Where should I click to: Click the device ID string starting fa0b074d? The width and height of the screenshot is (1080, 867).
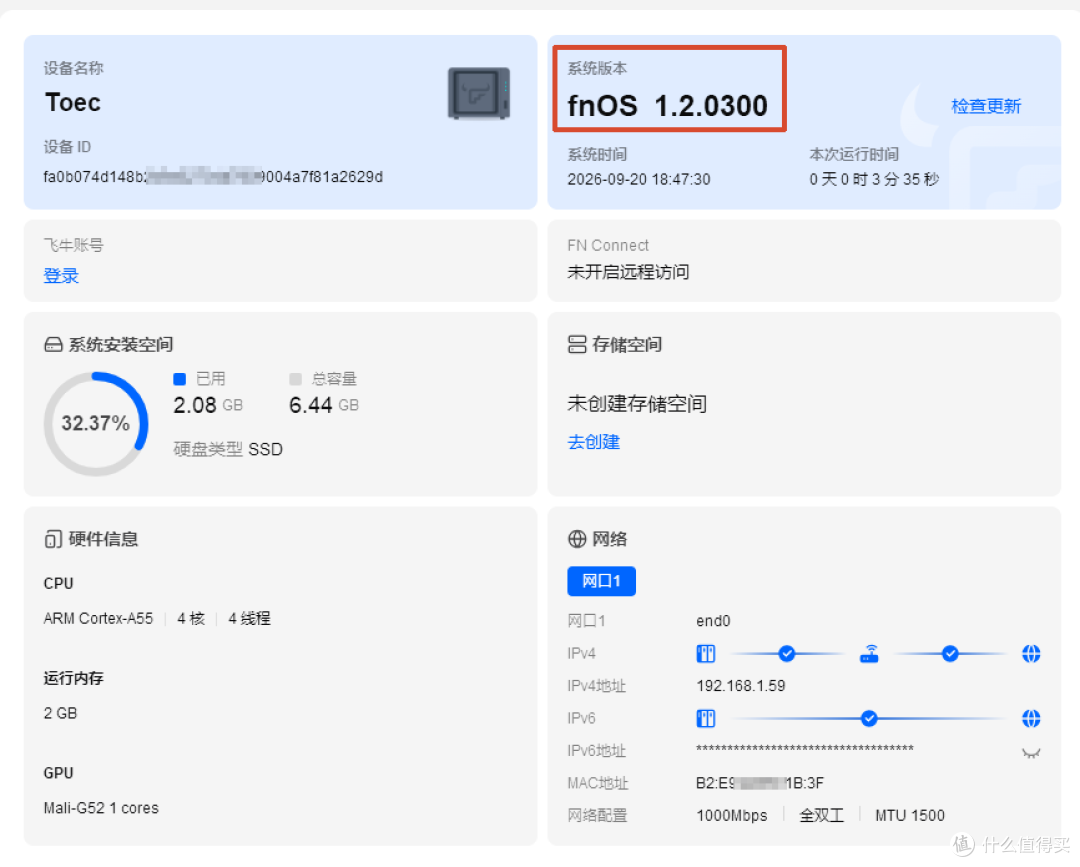tap(213, 177)
